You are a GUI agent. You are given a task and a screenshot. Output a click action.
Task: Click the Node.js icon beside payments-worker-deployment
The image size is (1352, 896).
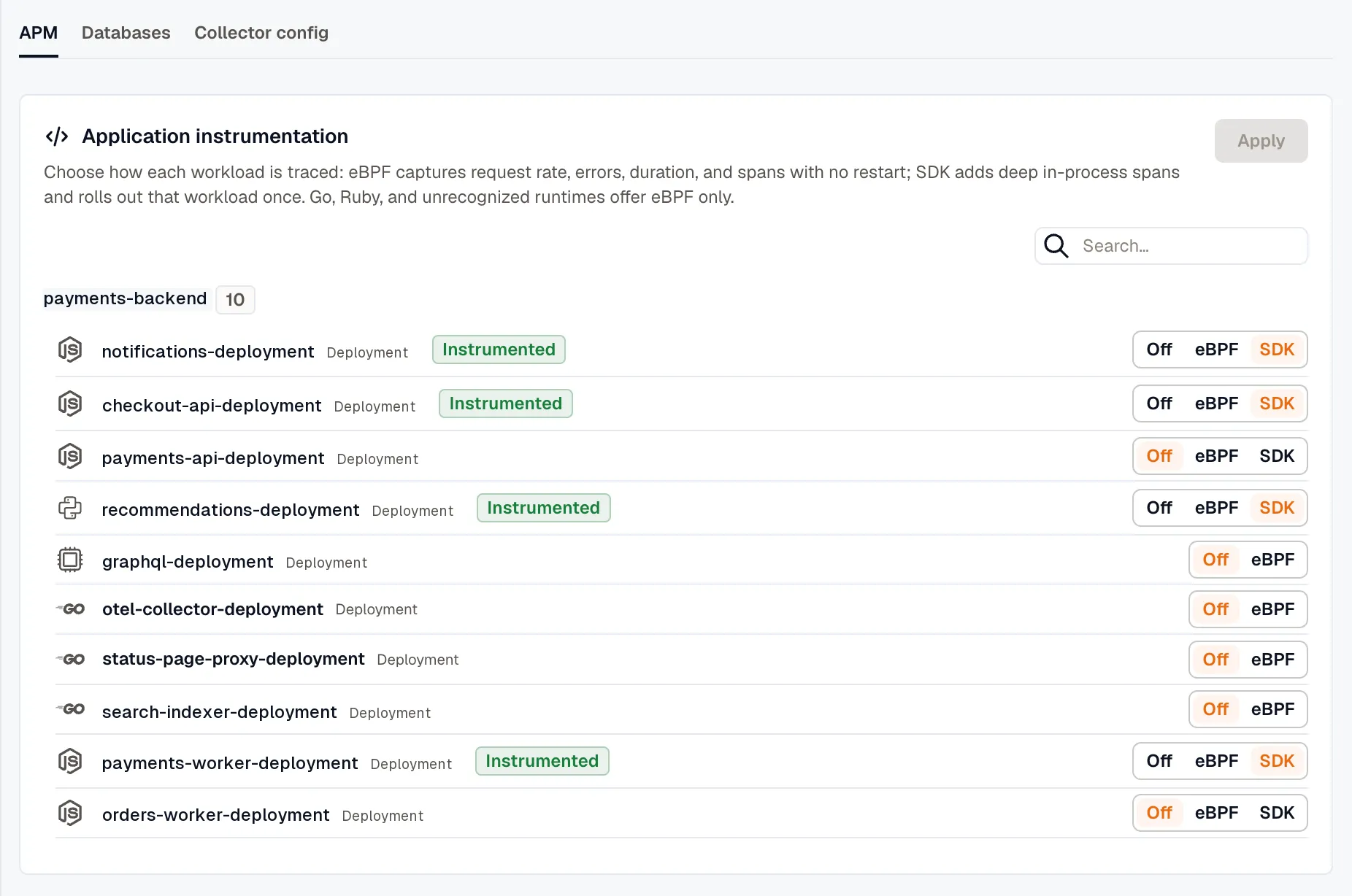point(70,761)
